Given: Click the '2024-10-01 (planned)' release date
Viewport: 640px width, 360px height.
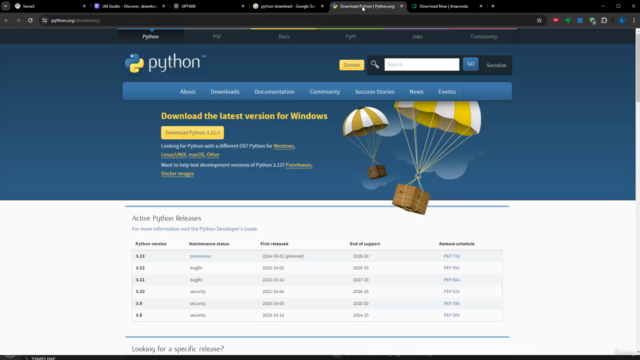Looking at the screenshot, I should point(283,256).
